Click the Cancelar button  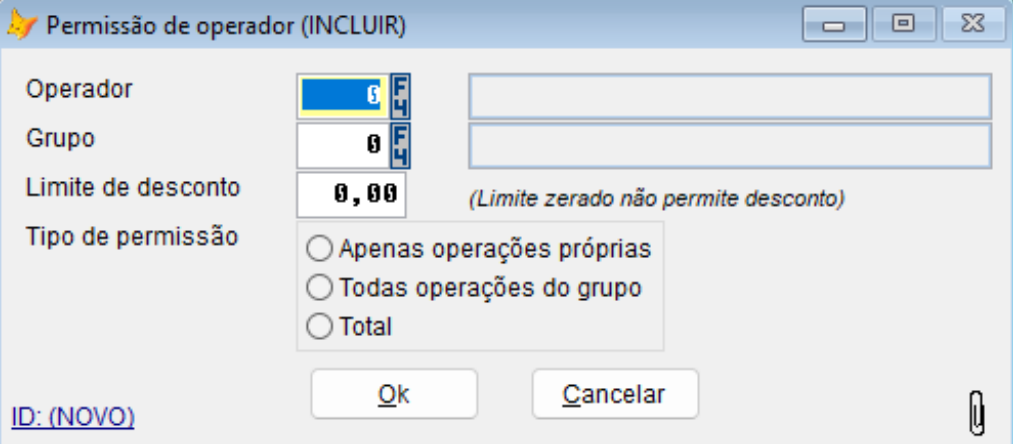point(614,394)
